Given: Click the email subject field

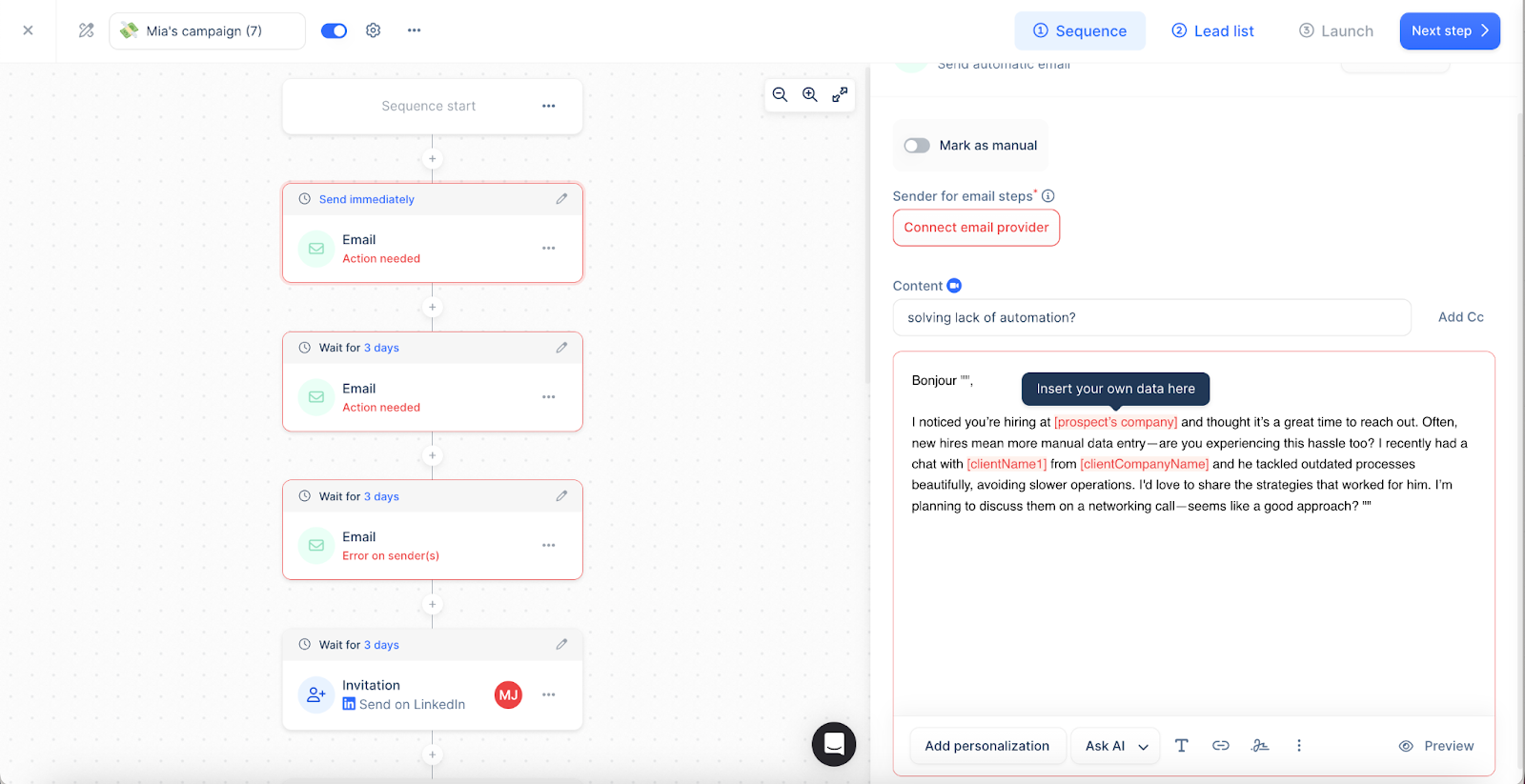Looking at the screenshot, I should [1151, 317].
